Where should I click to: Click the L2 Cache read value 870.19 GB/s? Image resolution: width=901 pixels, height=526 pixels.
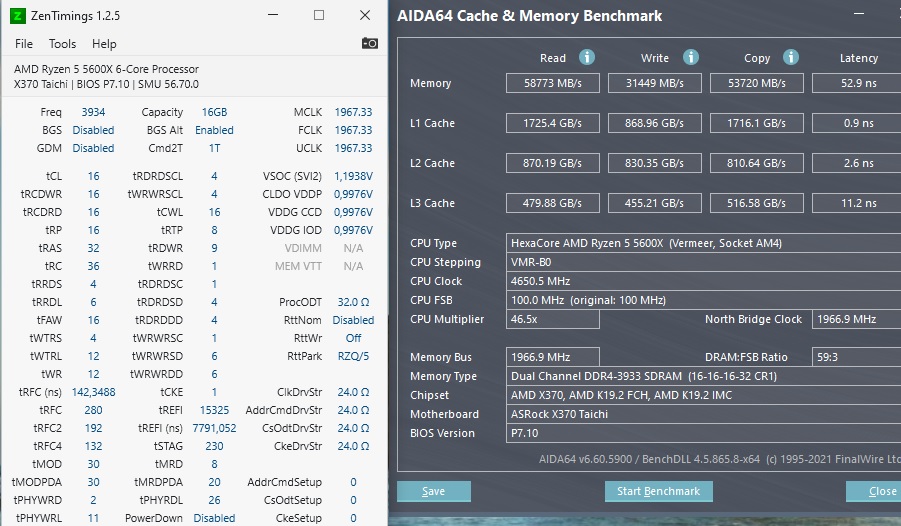tap(553, 163)
